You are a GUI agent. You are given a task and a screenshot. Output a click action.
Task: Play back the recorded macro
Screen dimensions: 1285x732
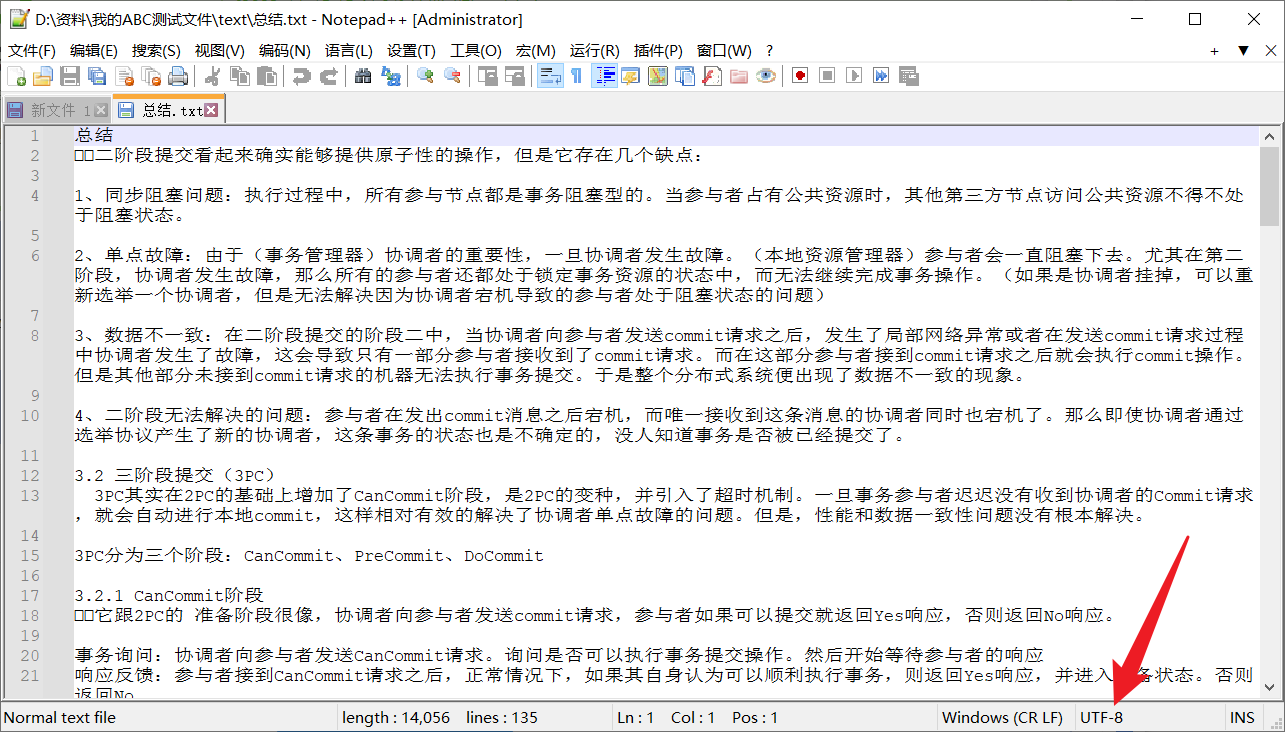click(x=854, y=76)
